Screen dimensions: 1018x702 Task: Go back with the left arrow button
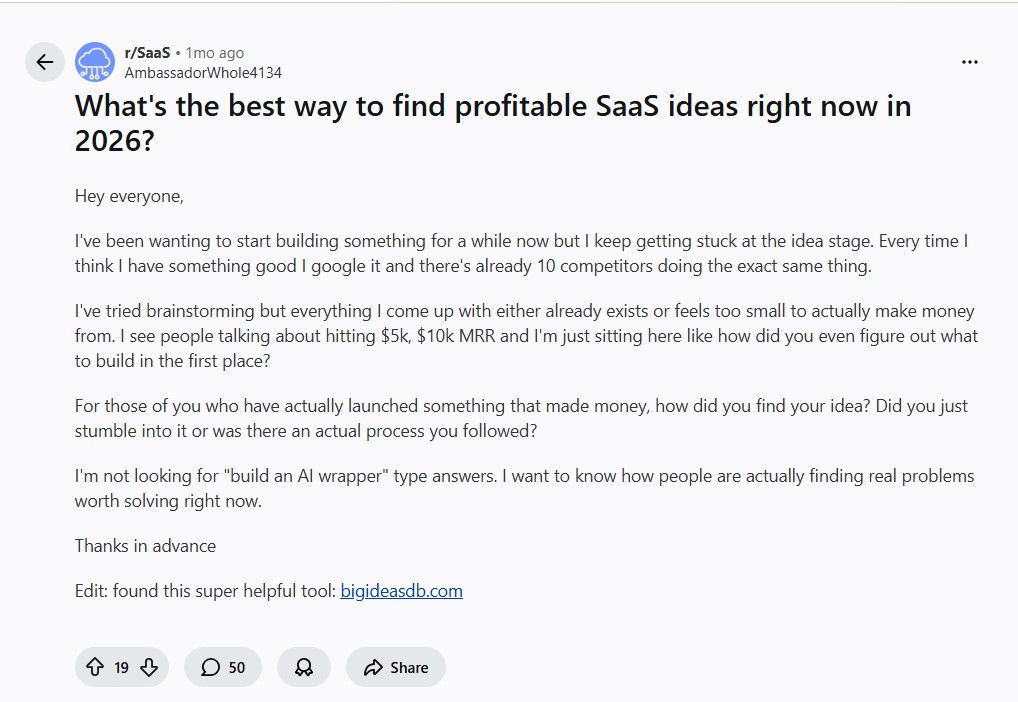44,62
